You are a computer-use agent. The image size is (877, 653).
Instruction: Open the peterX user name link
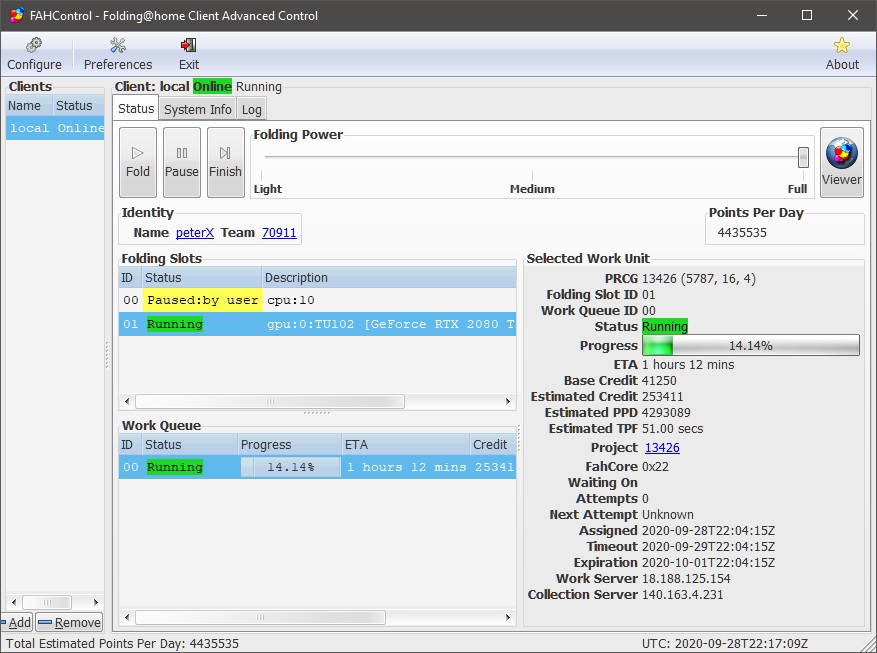(x=195, y=233)
